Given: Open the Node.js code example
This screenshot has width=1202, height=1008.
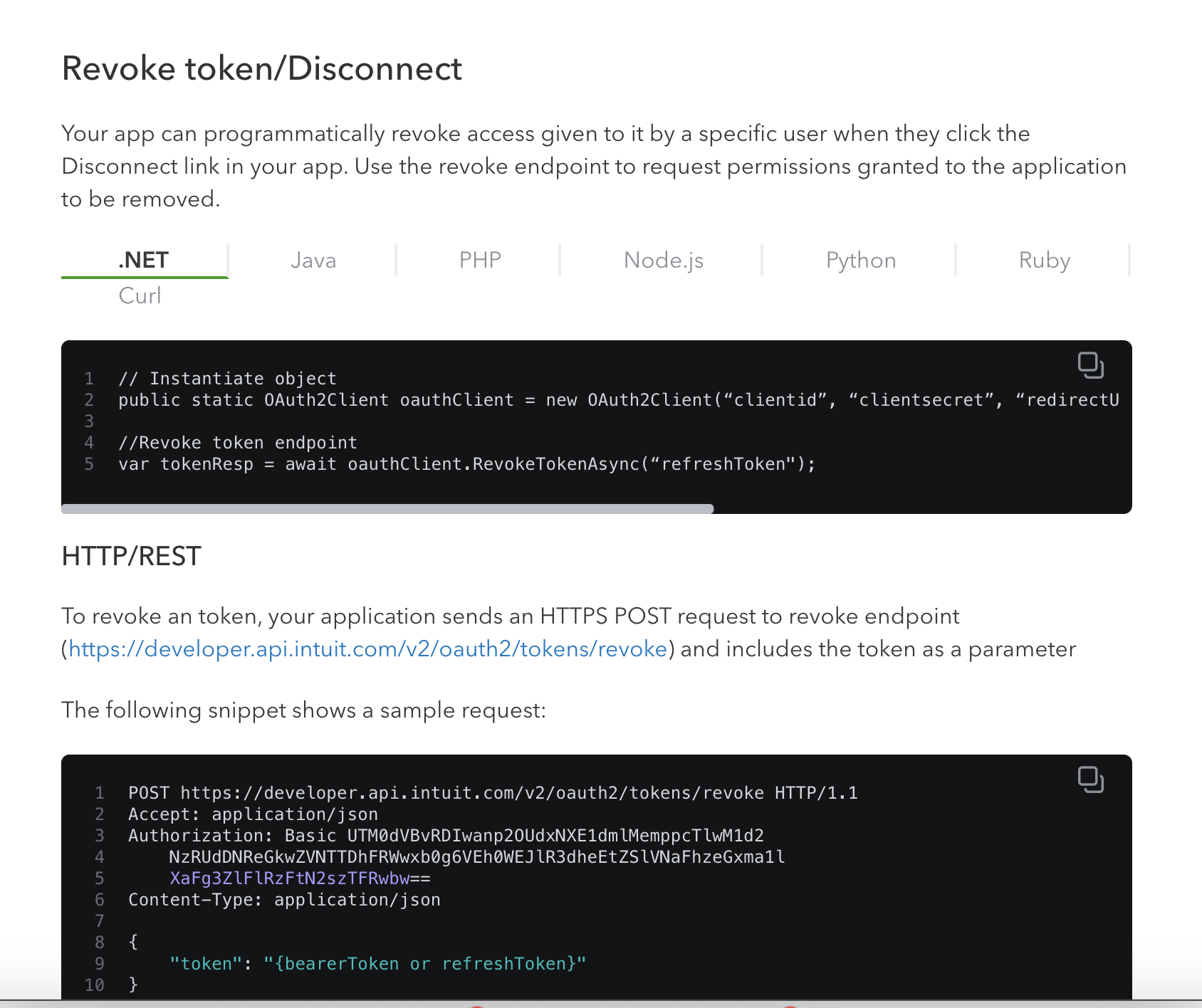Looking at the screenshot, I should [662, 260].
